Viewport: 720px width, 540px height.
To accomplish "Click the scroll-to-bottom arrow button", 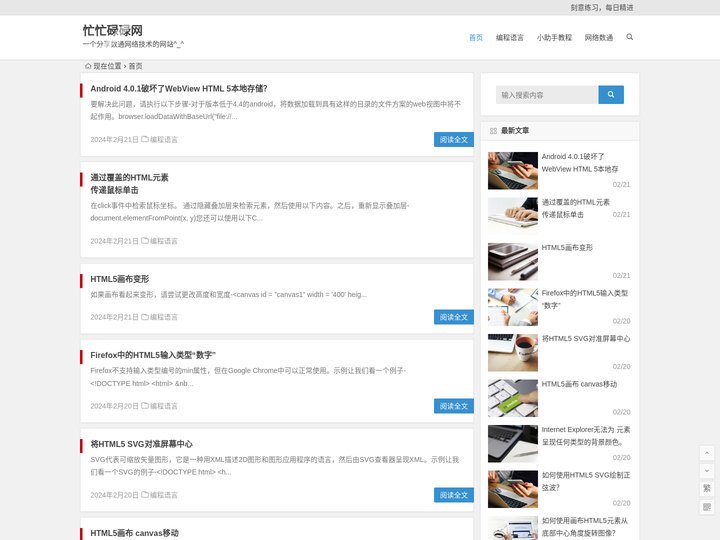I will [707, 471].
